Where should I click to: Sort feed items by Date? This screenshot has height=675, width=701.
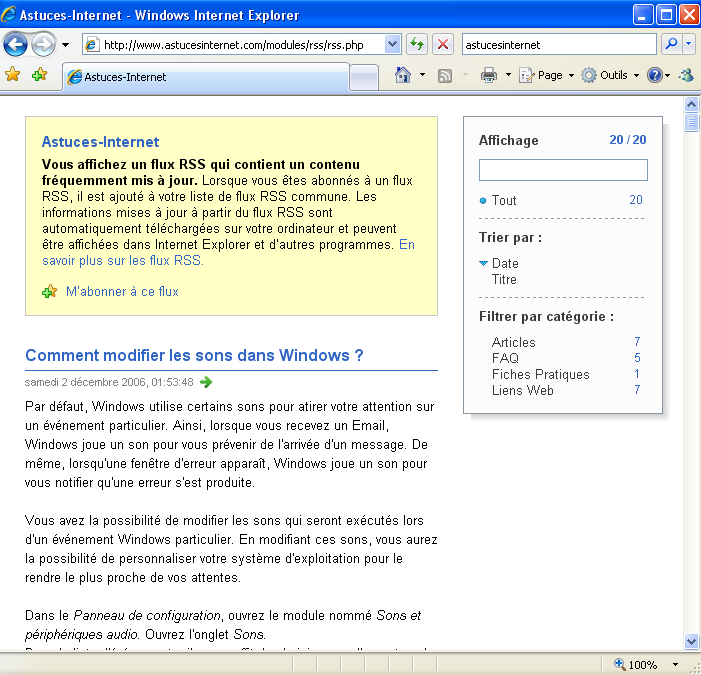tap(505, 263)
